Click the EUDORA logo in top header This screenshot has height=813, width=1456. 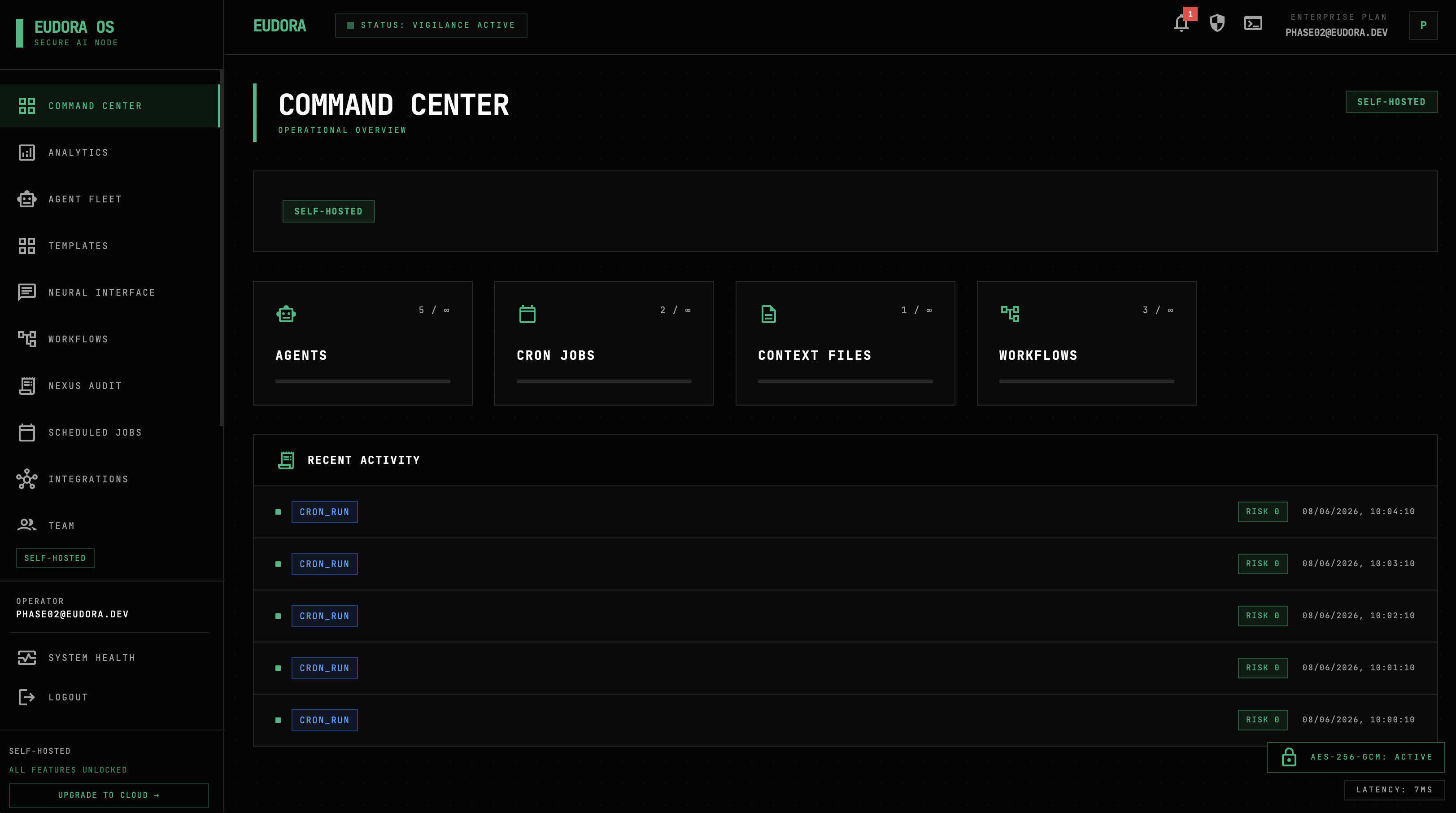pos(280,26)
